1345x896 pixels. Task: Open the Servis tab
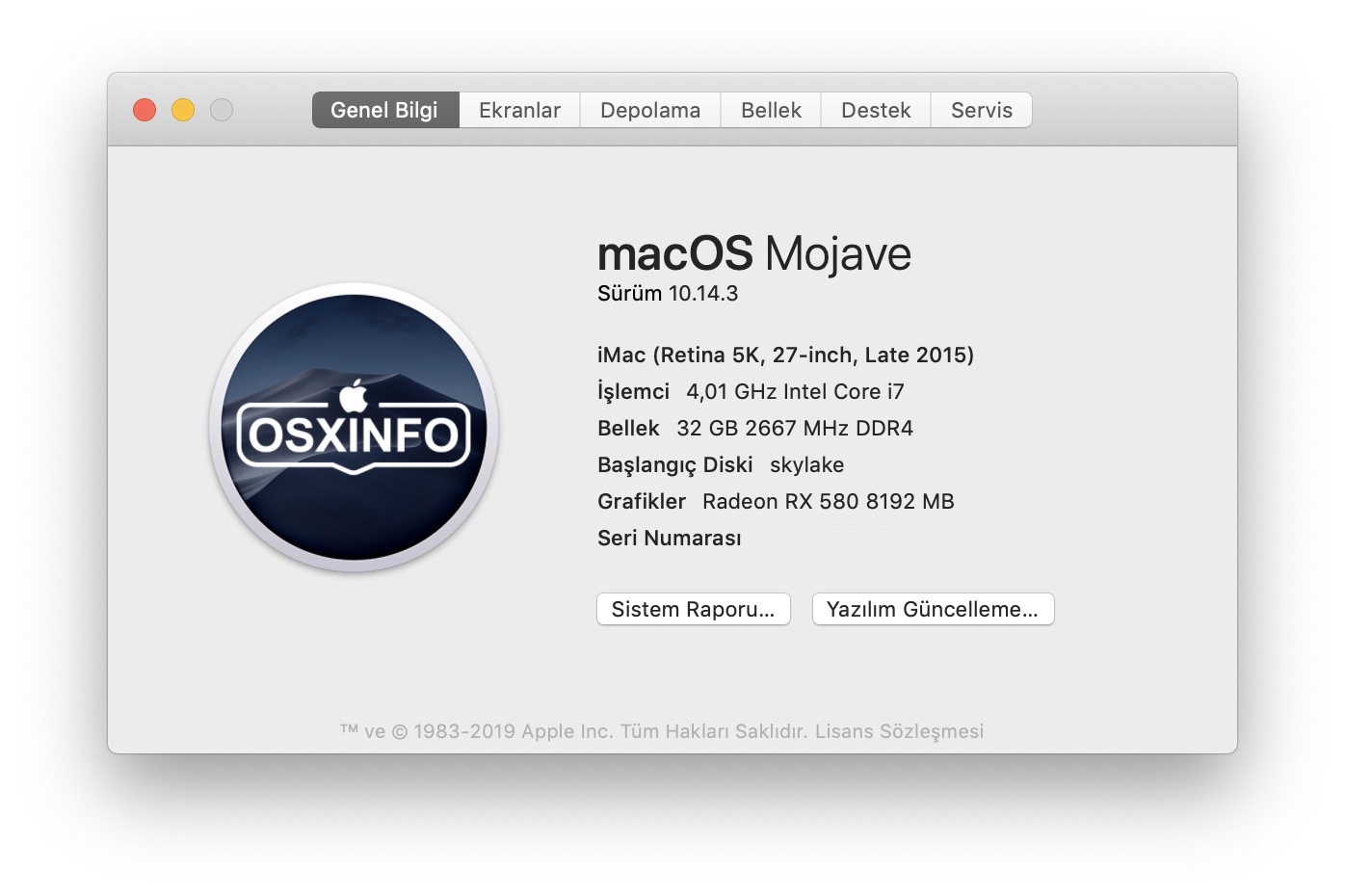[x=981, y=110]
